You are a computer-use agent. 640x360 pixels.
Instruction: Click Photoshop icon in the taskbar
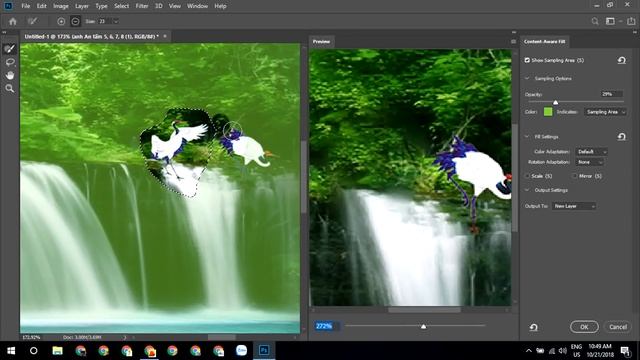click(264, 351)
